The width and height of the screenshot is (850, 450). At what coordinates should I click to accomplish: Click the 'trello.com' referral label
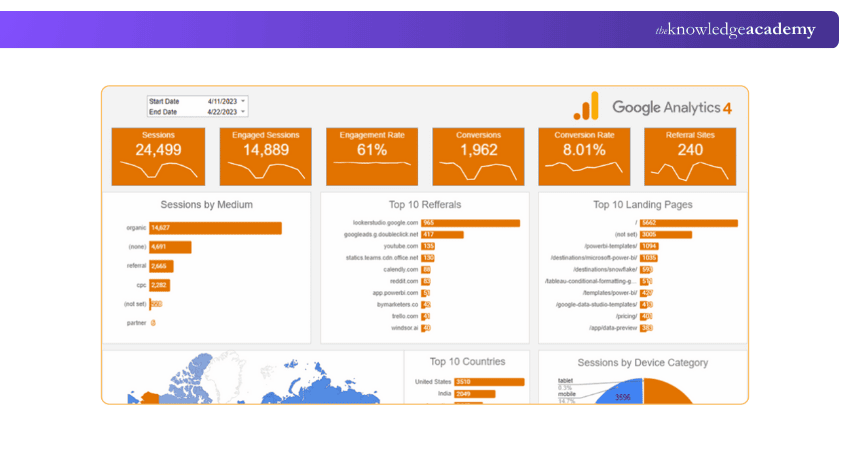point(405,317)
